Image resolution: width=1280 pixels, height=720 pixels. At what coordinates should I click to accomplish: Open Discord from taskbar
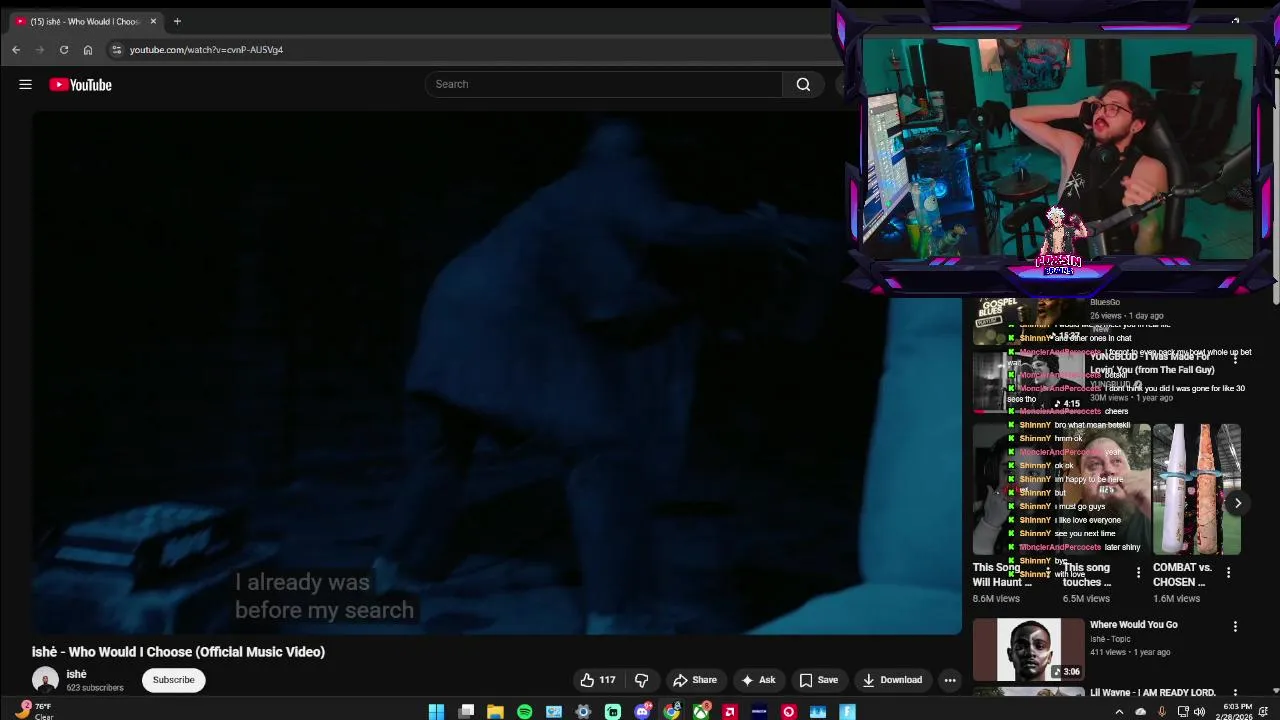[642, 712]
